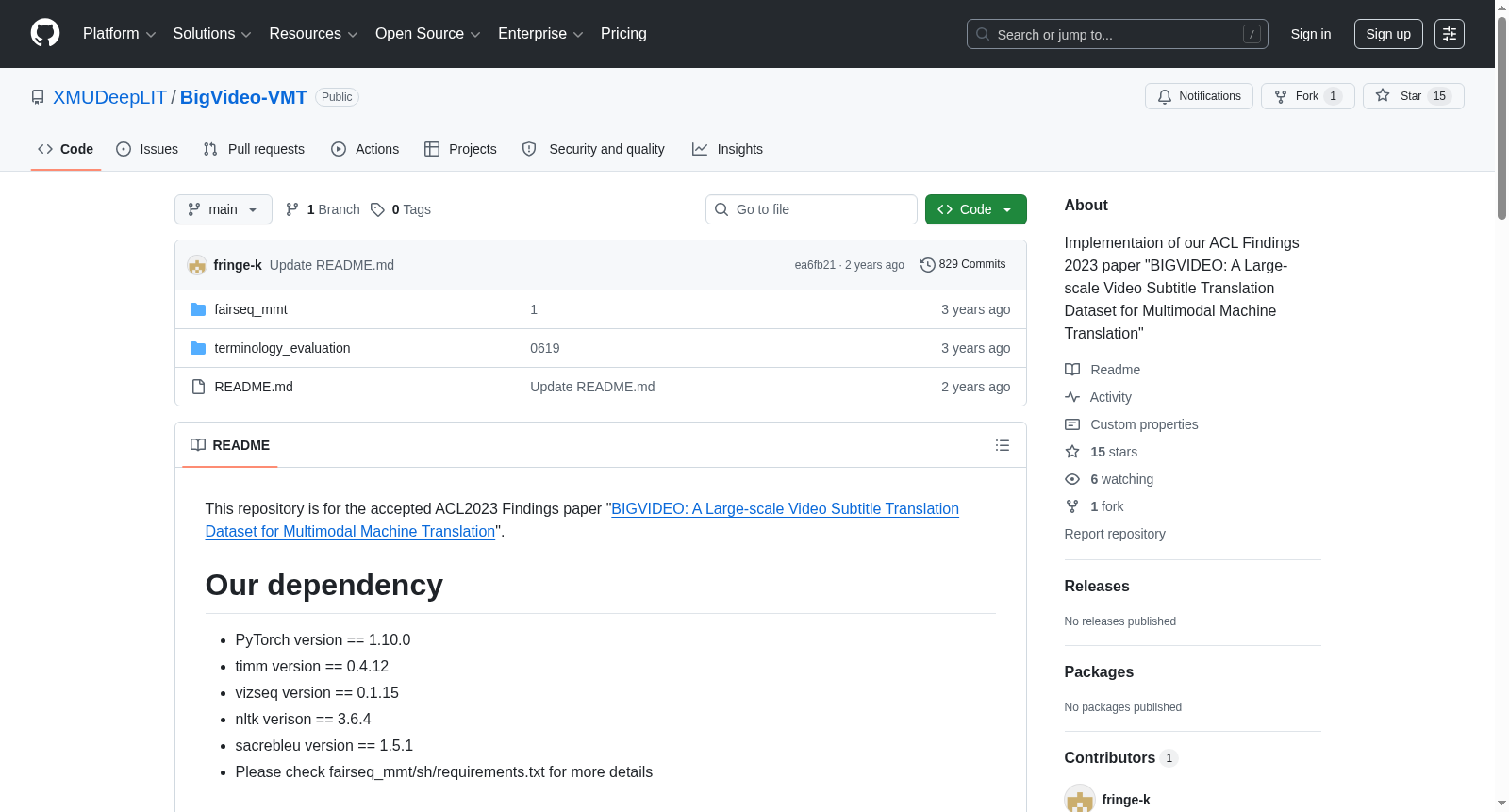
Task: Open the main branch selector dropdown
Action: point(224,209)
